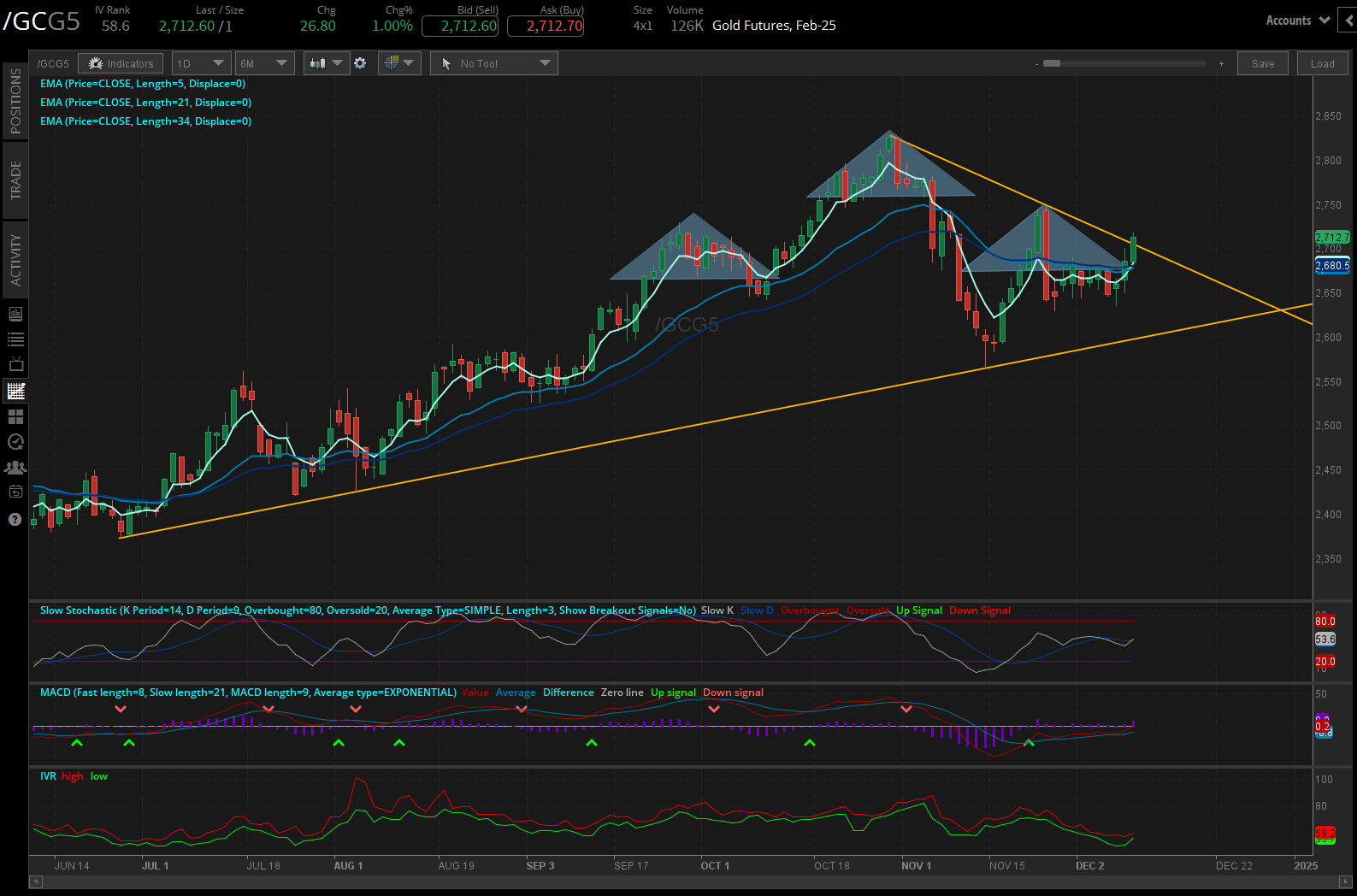The image size is (1357, 896).
Task: Collapse the right panel with the arrow button
Action: [1349, 21]
